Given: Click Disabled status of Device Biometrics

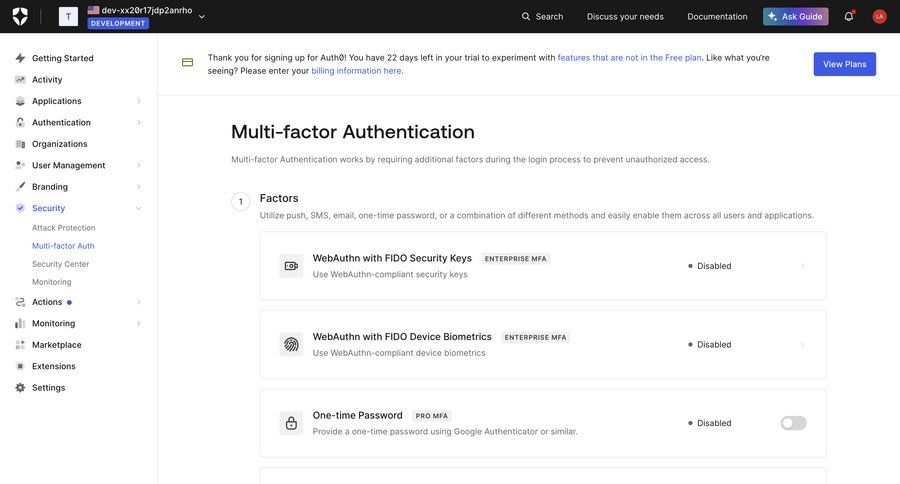Looking at the screenshot, I should pos(709,344).
